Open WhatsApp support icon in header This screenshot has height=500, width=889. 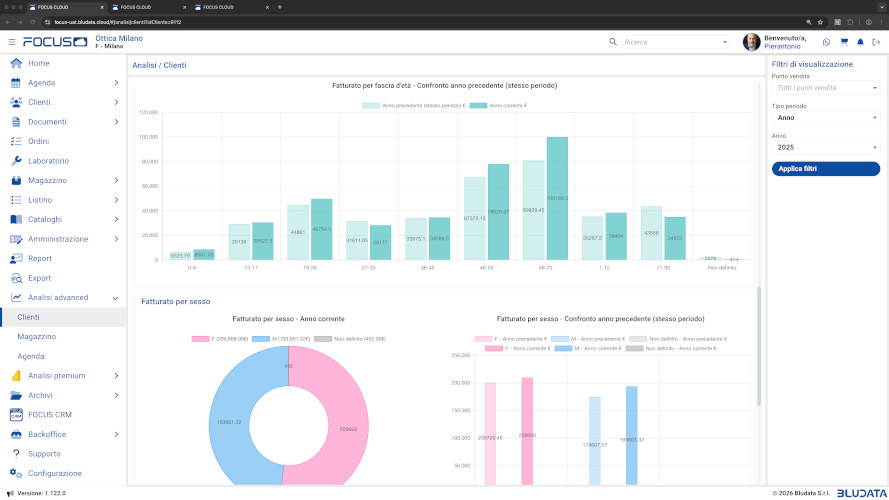826,42
